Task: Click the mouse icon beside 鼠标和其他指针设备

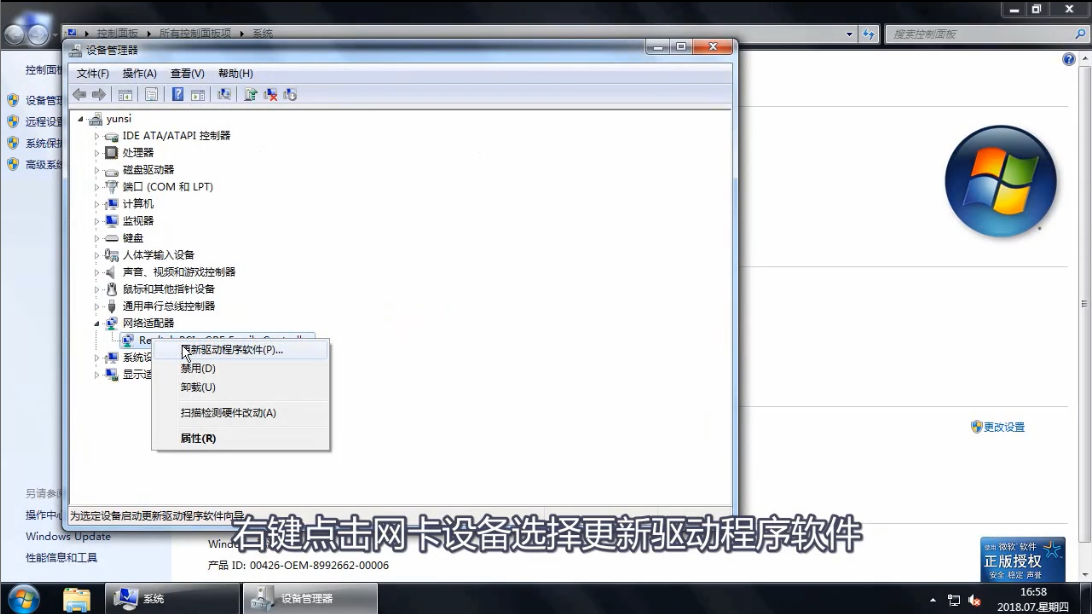Action: point(111,289)
